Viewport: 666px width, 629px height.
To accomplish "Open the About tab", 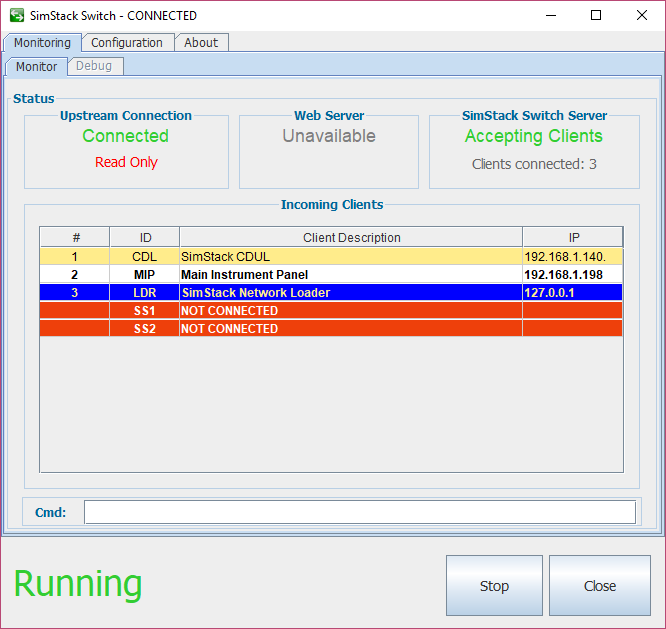I will (x=201, y=42).
